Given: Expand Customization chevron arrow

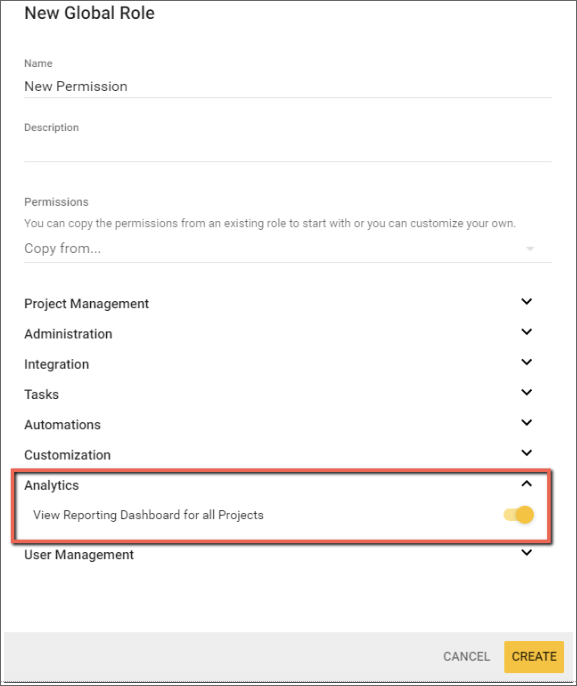Looking at the screenshot, I should 527,452.
